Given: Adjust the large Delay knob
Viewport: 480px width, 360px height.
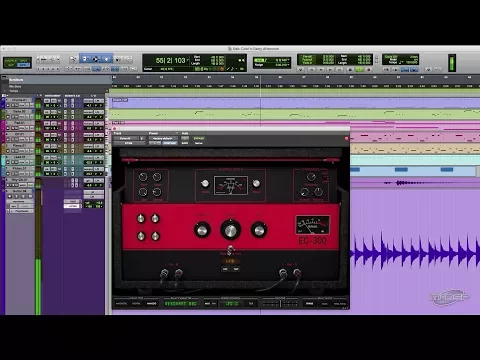Looking at the screenshot, I should coord(230,230).
